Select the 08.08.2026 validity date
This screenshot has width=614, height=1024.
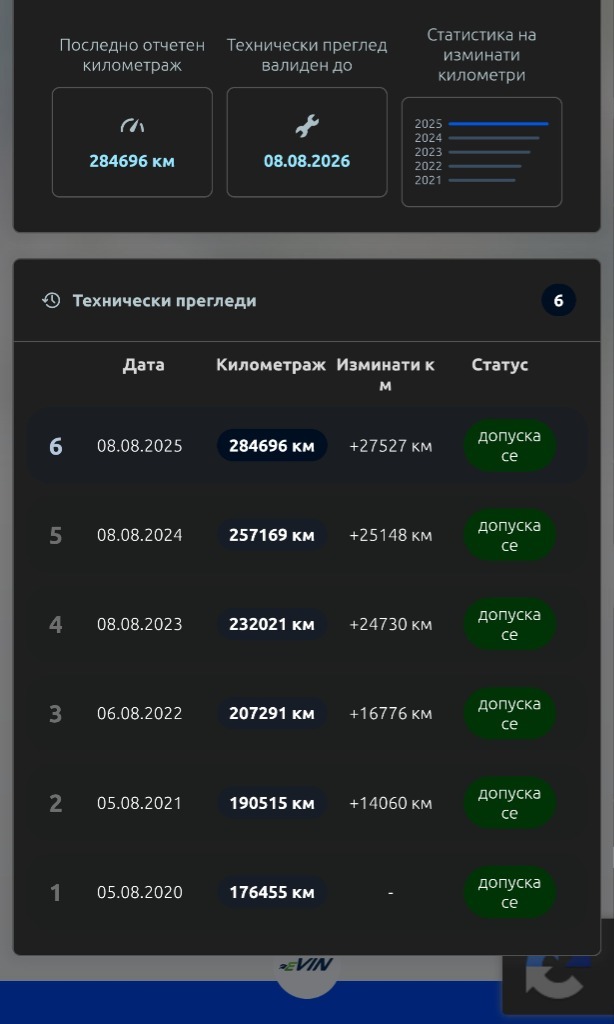(x=307, y=161)
